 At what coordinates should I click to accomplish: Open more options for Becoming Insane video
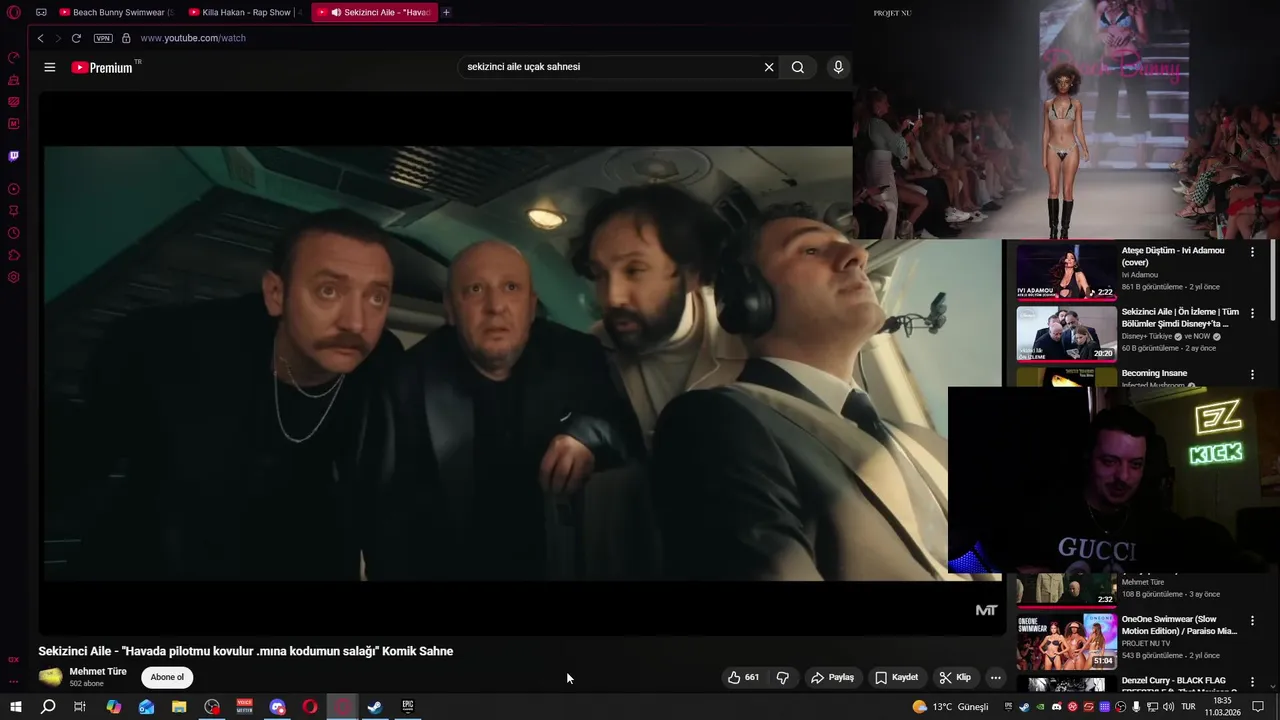pyautogui.click(x=1252, y=374)
